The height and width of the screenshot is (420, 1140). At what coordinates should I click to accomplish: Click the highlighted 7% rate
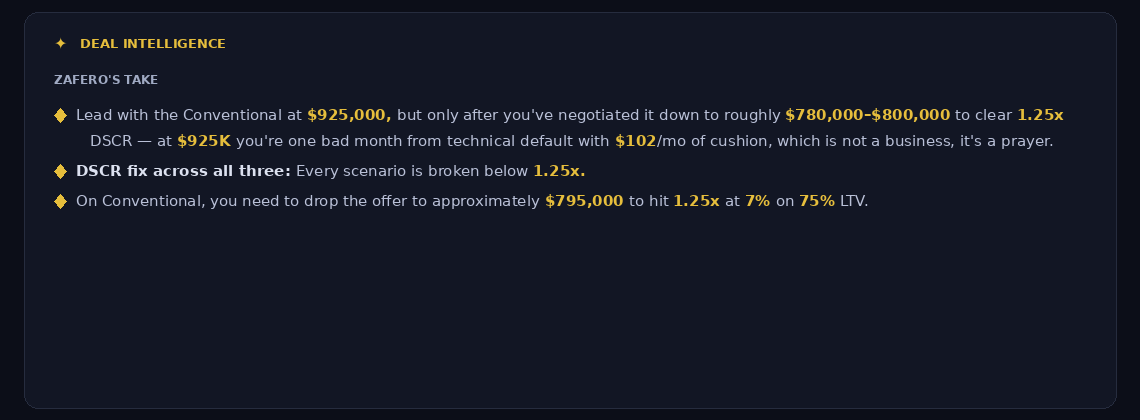757,202
